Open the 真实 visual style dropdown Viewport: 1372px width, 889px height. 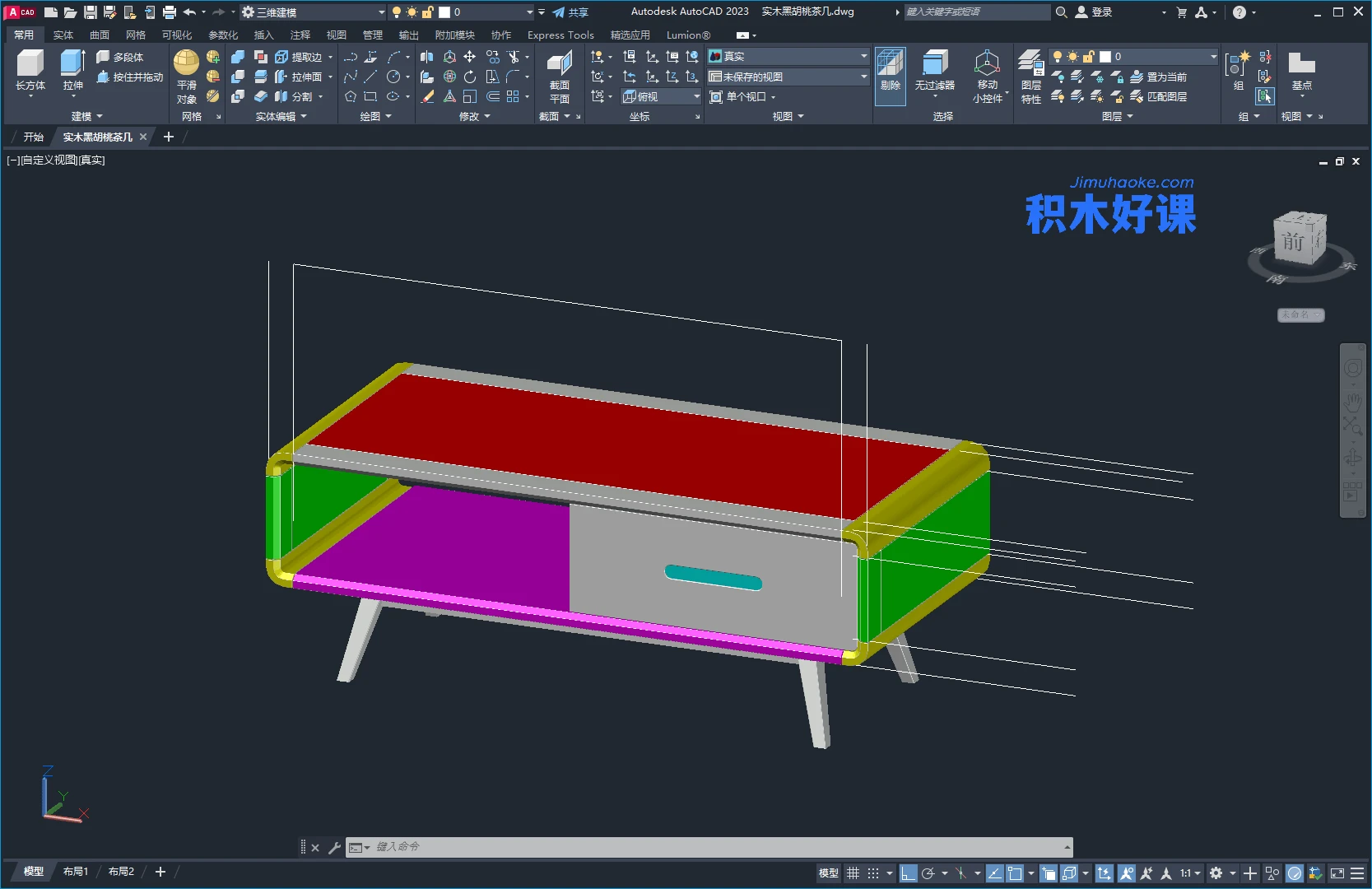861,56
